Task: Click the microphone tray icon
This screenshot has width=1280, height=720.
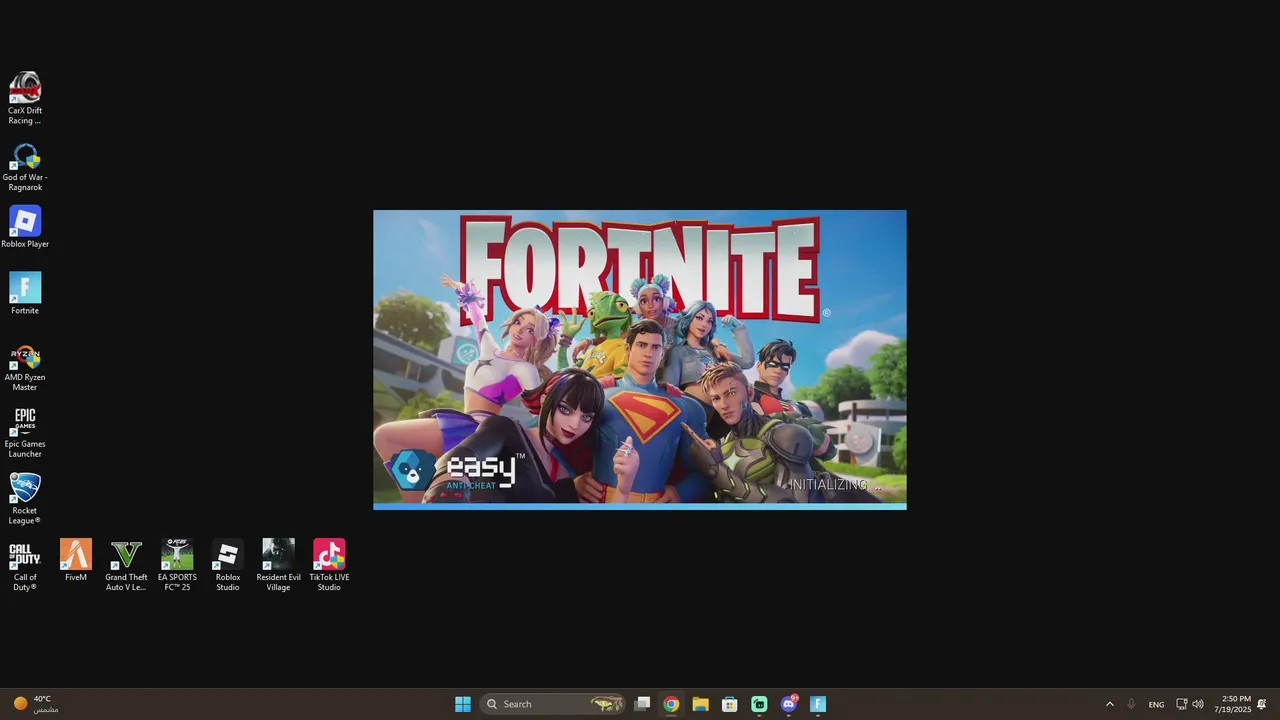Action: [1131, 704]
